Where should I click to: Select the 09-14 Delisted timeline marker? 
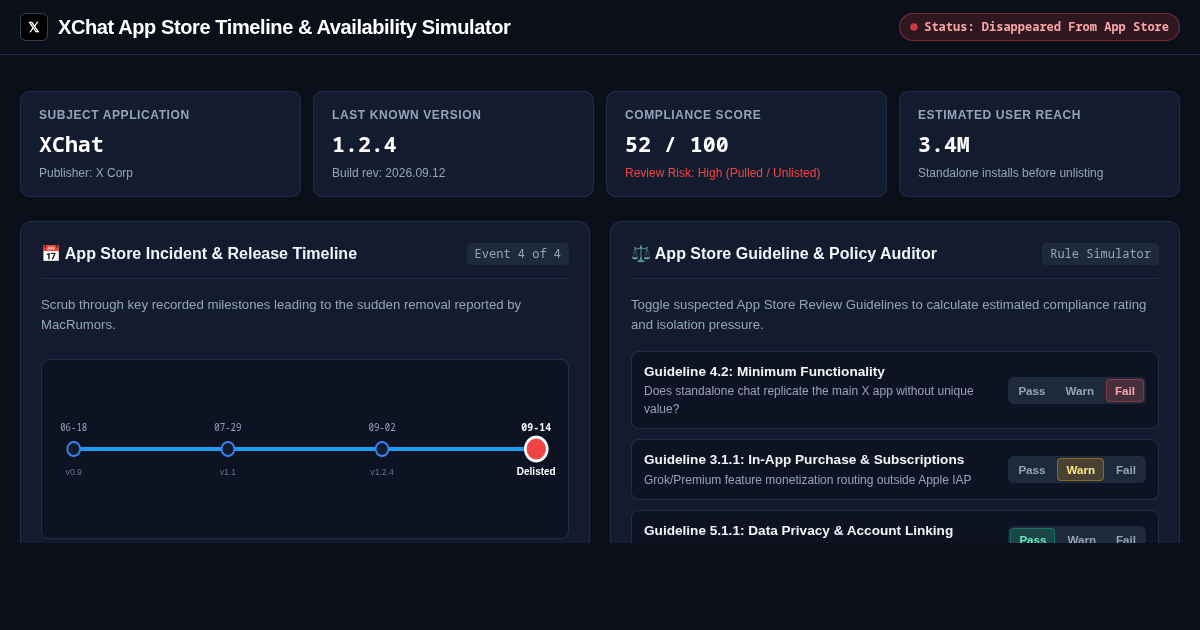[536, 449]
